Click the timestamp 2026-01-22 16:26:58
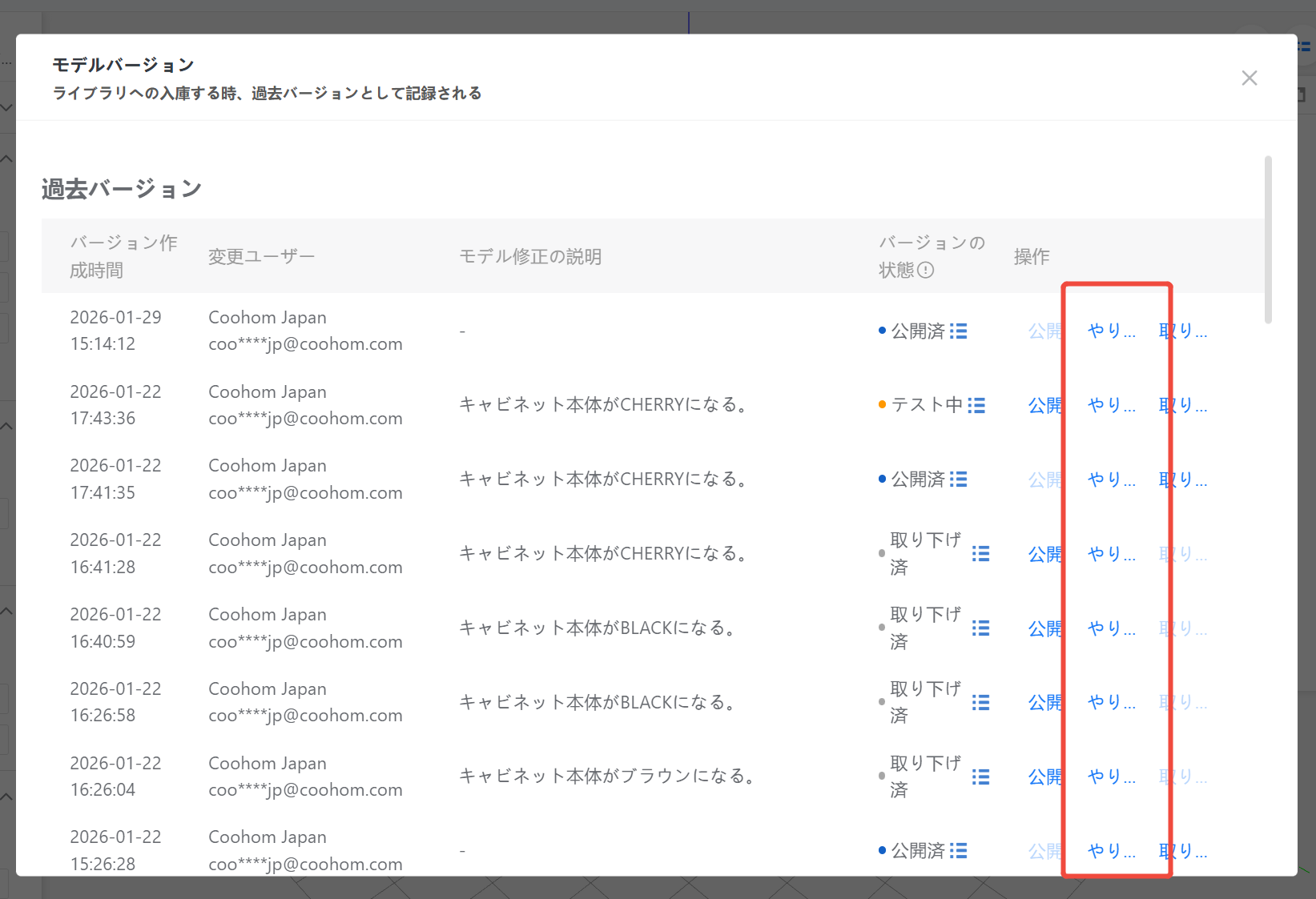Image resolution: width=1316 pixels, height=899 pixels. coord(115,702)
